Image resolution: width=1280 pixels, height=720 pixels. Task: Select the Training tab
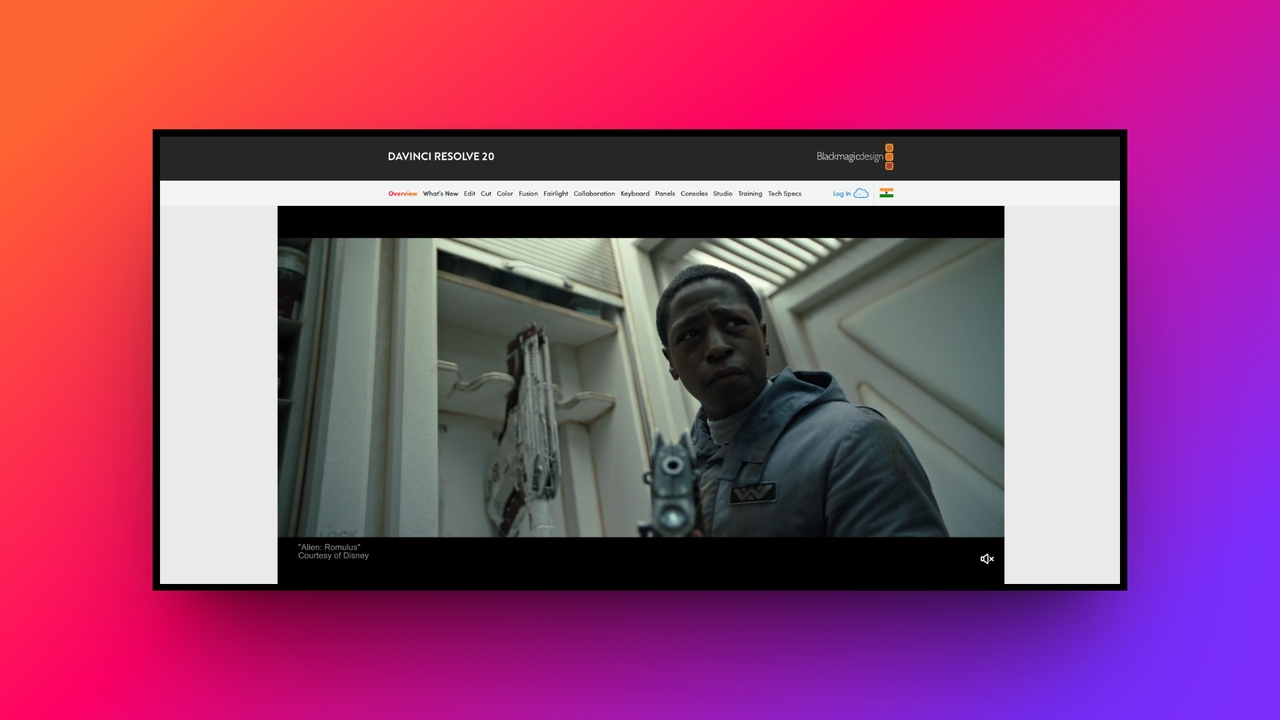pyautogui.click(x=750, y=194)
